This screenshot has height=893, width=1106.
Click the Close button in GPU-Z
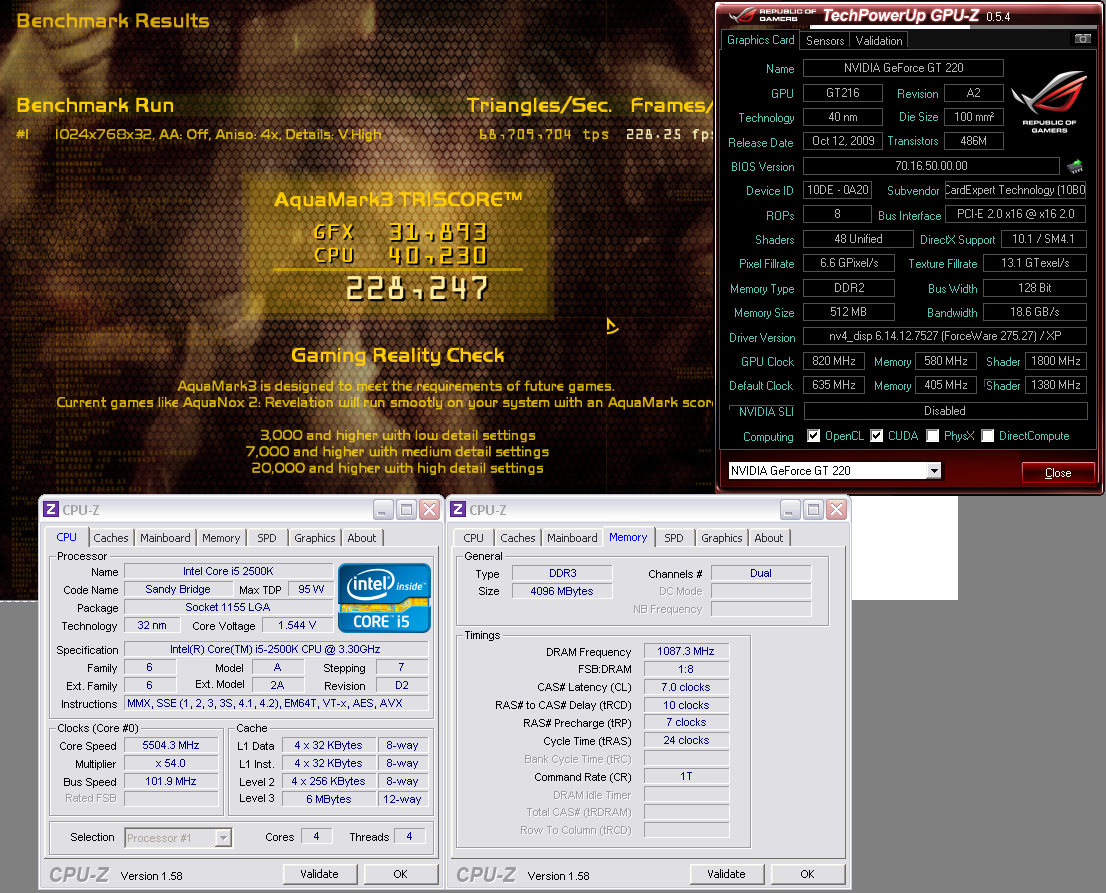pos(1058,473)
